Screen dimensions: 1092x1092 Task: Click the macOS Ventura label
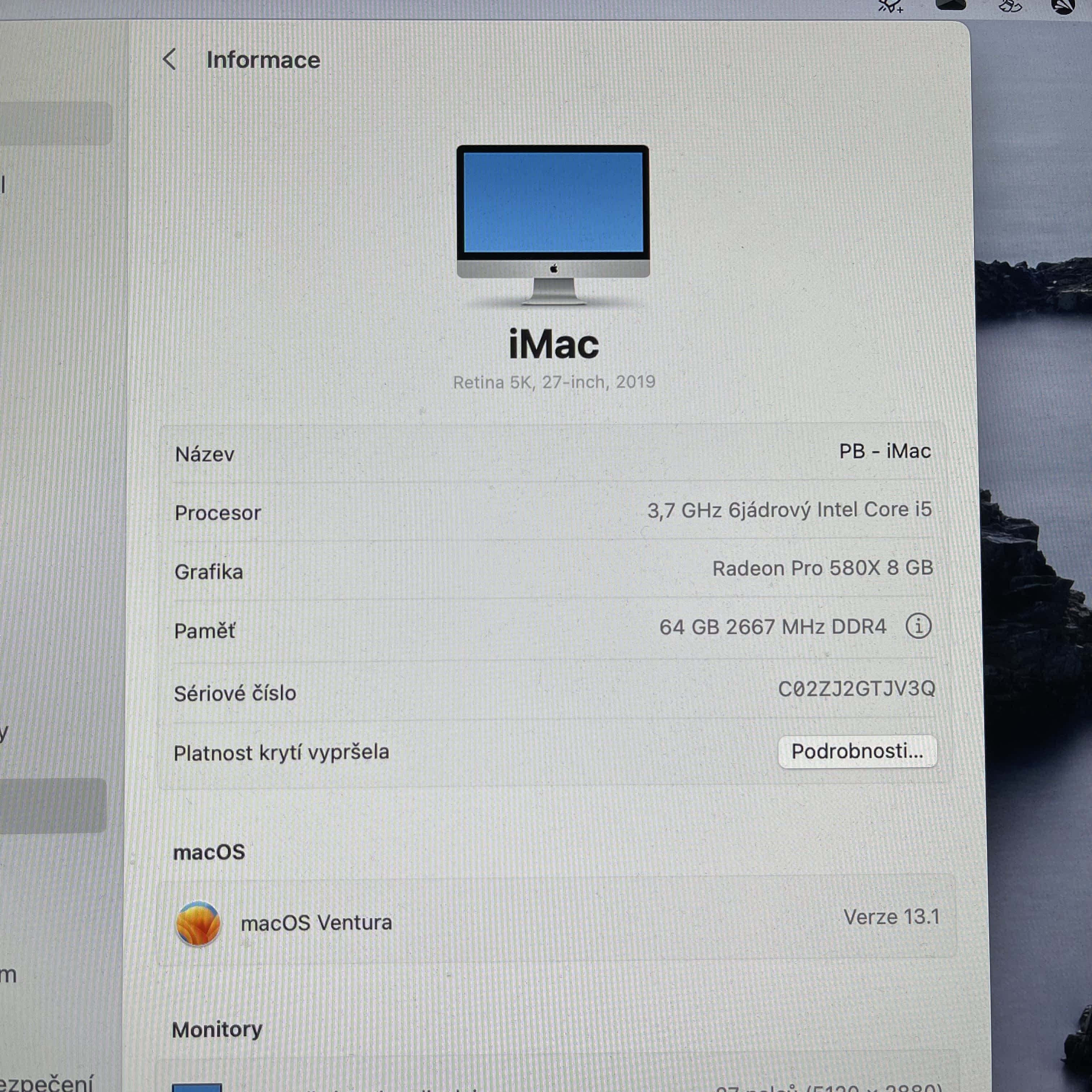point(316,922)
